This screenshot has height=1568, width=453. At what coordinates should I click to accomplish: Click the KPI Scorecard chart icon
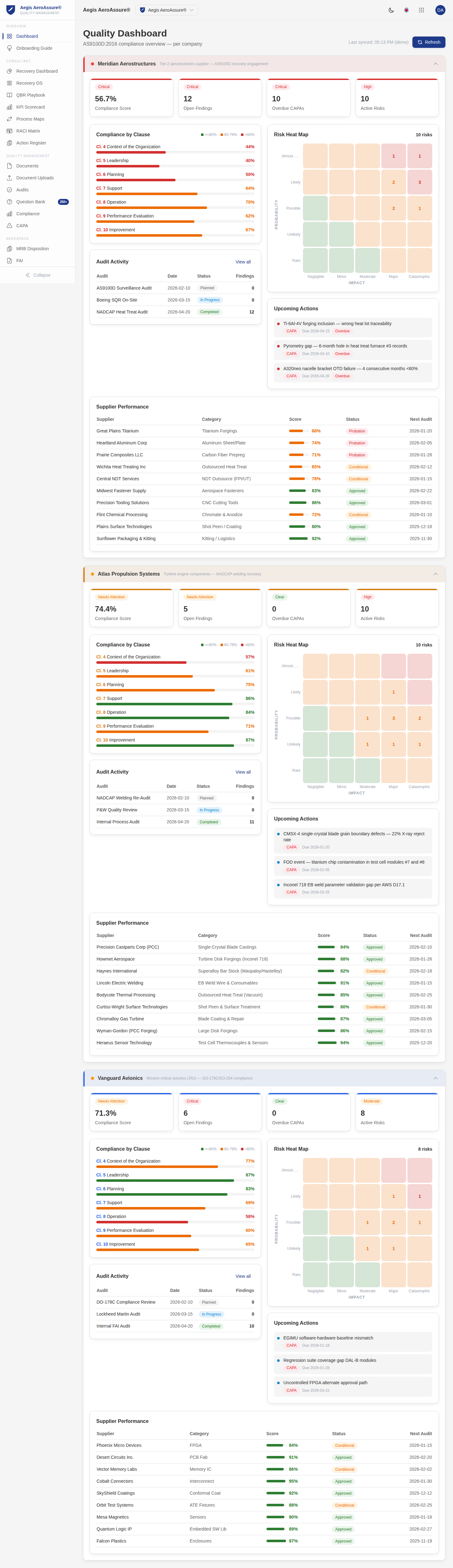tap(9, 107)
